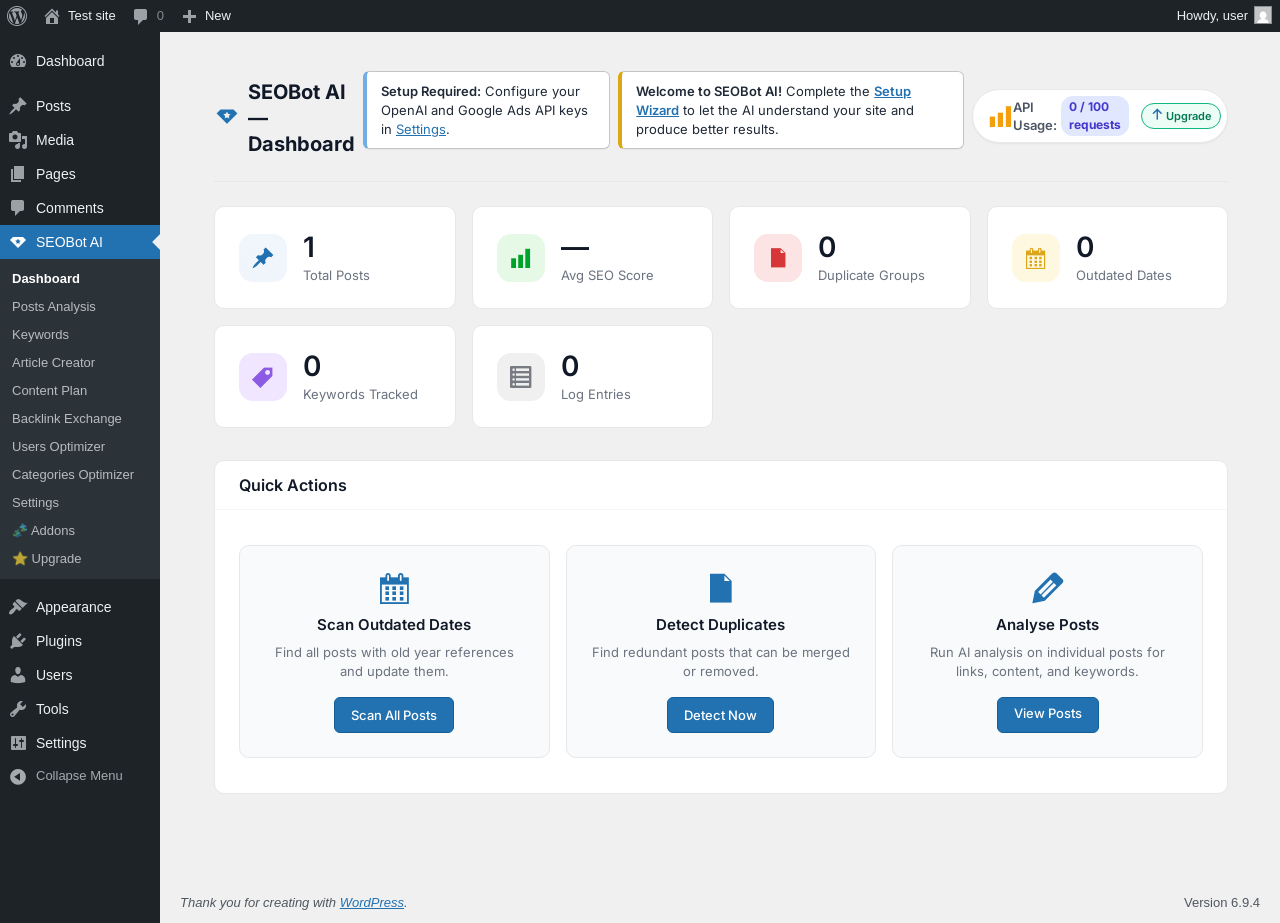Image resolution: width=1280 pixels, height=923 pixels.
Task: Click the New label in admin bar
Action: tap(218, 16)
